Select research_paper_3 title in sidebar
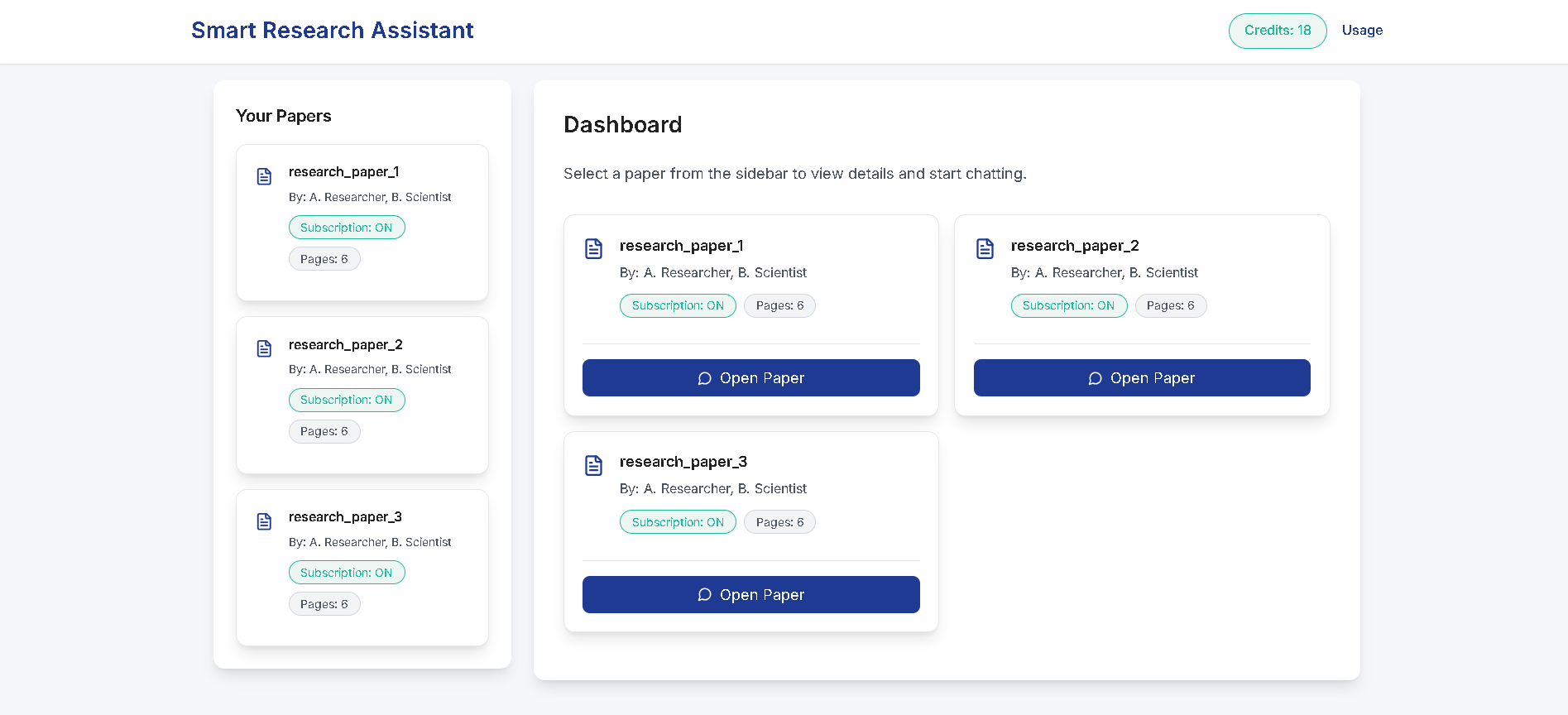 (346, 516)
